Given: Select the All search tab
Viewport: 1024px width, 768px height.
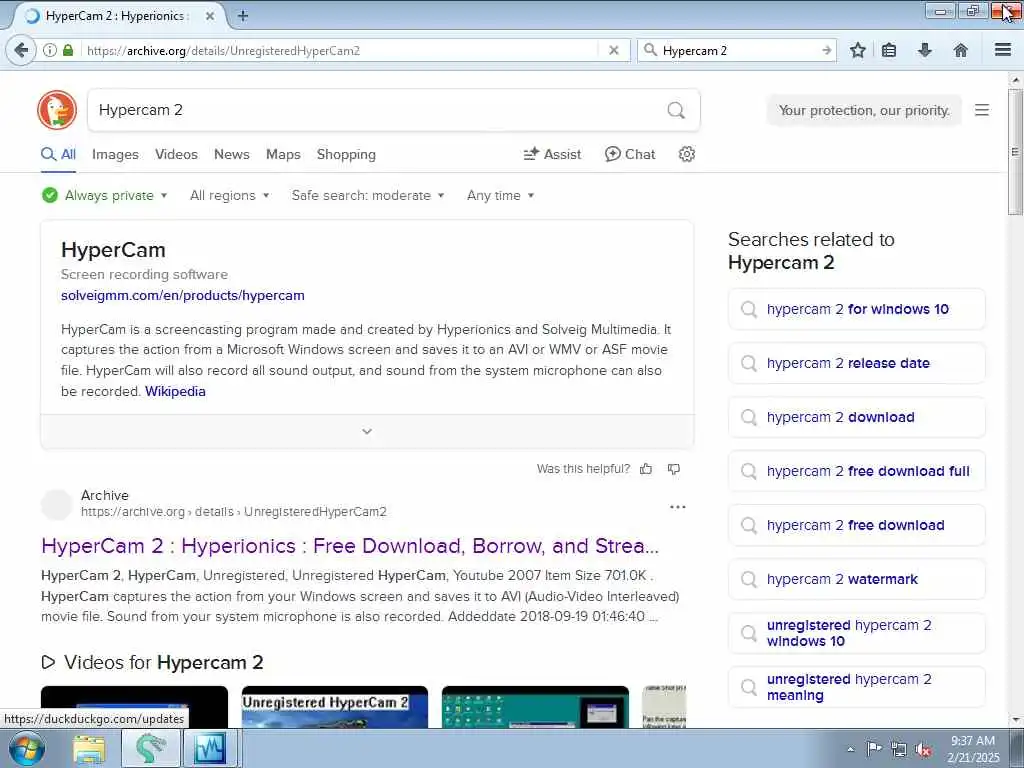Looking at the screenshot, I should coord(59,154).
